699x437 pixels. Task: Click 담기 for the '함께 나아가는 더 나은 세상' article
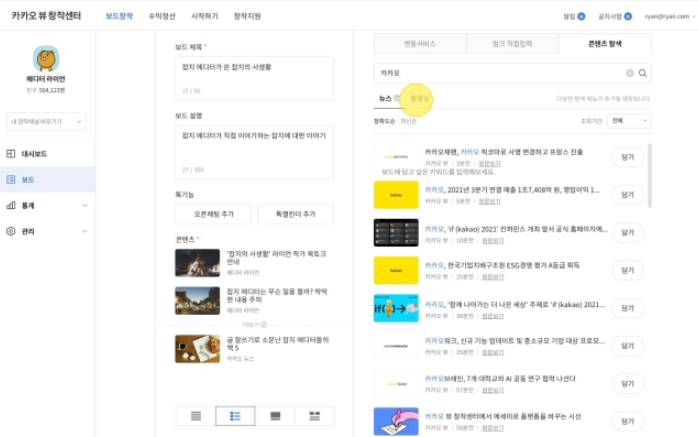[x=628, y=308]
